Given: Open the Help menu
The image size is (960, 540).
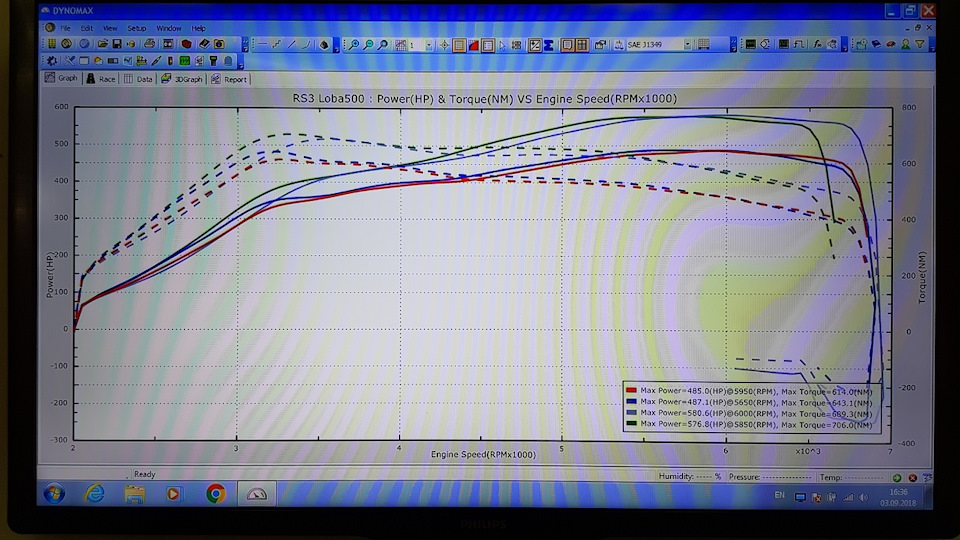Looking at the screenshot, I should pyautogui.click(x=198, y=28).
